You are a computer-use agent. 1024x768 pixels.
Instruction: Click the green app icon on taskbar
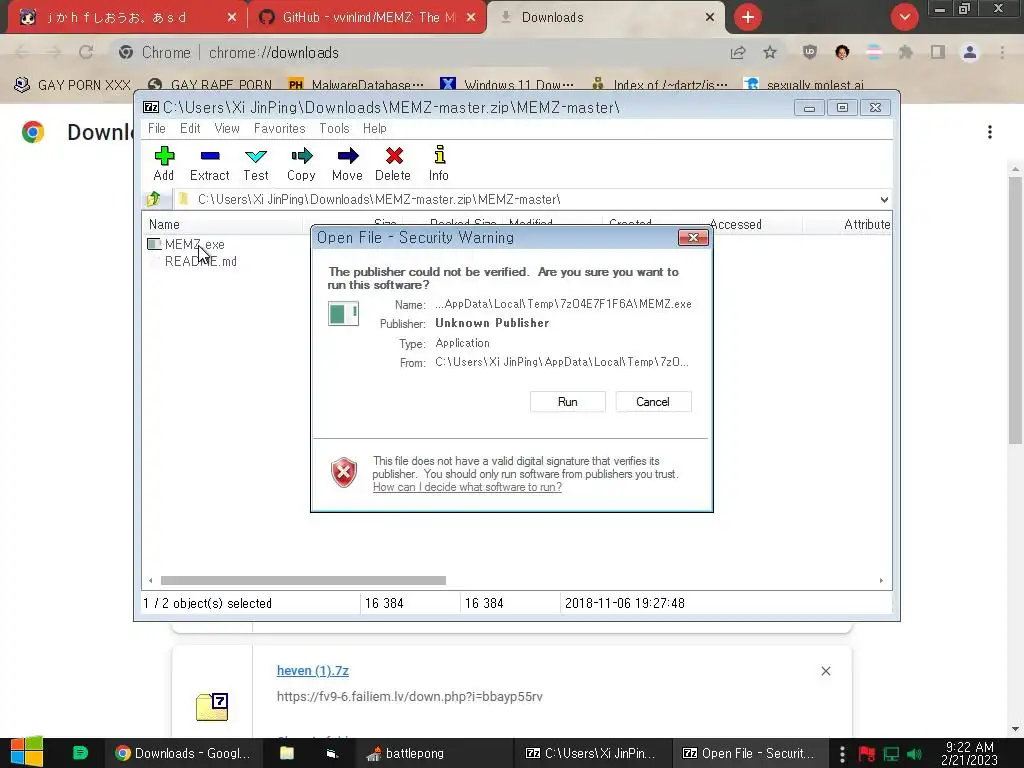coord(80,753)
